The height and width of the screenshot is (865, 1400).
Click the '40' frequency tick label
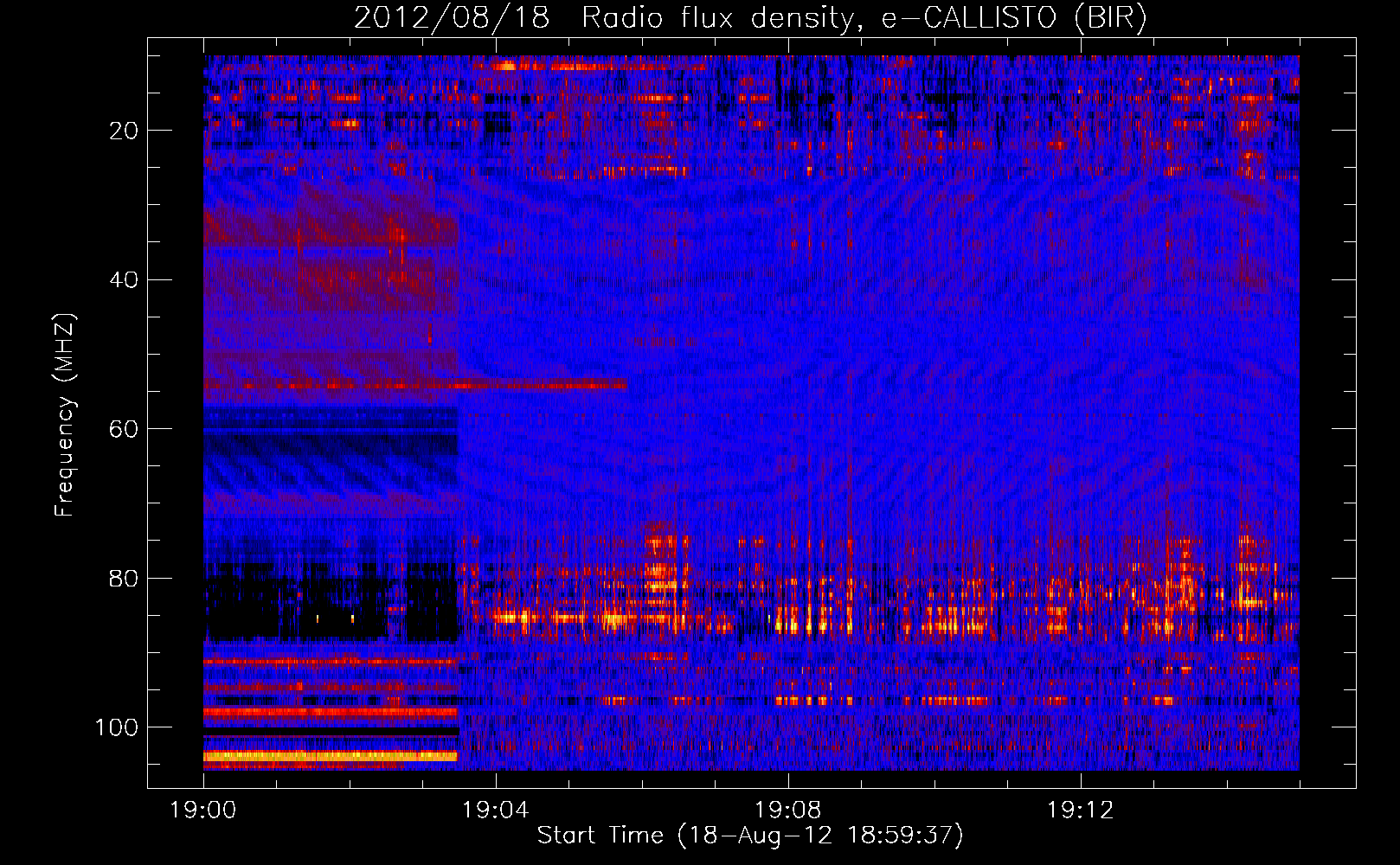pos(125,280)
